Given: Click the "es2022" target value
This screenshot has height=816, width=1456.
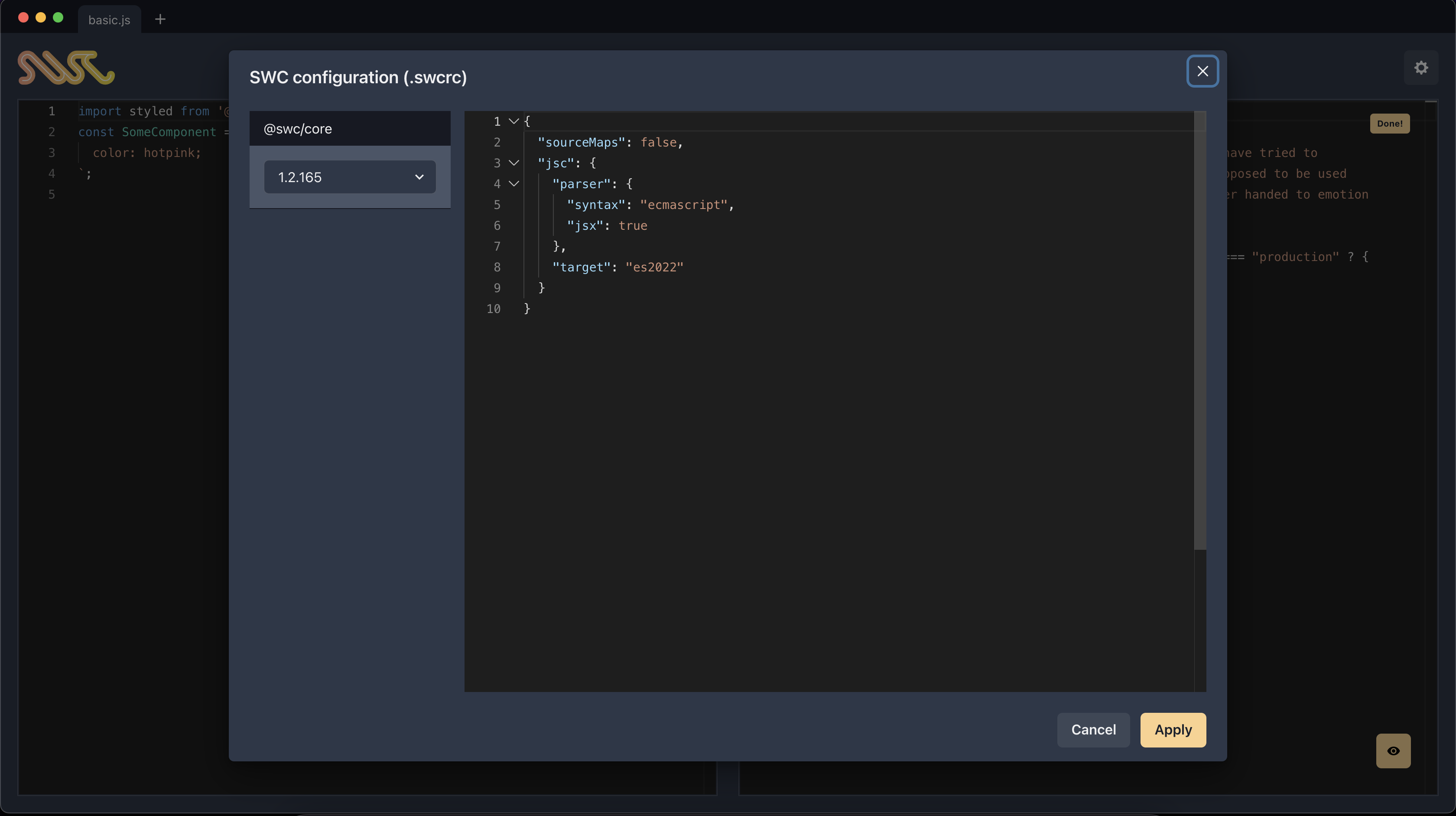Looking at the screenshot, I should click(x=654, y=267).
